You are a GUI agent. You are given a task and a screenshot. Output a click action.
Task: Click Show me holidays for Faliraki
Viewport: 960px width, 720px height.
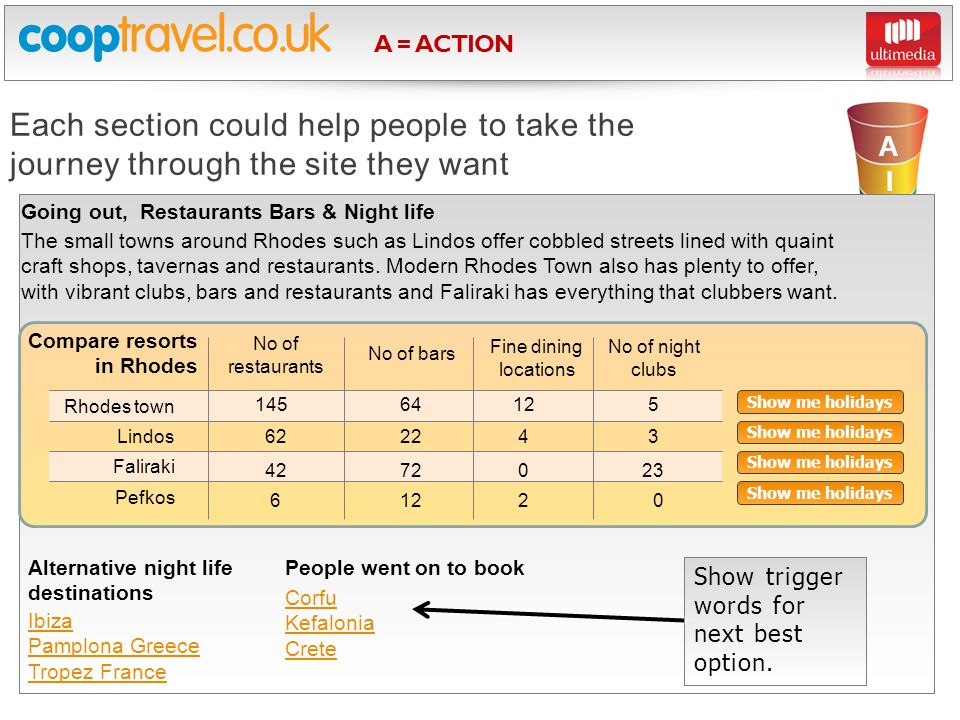pos(820,462)
